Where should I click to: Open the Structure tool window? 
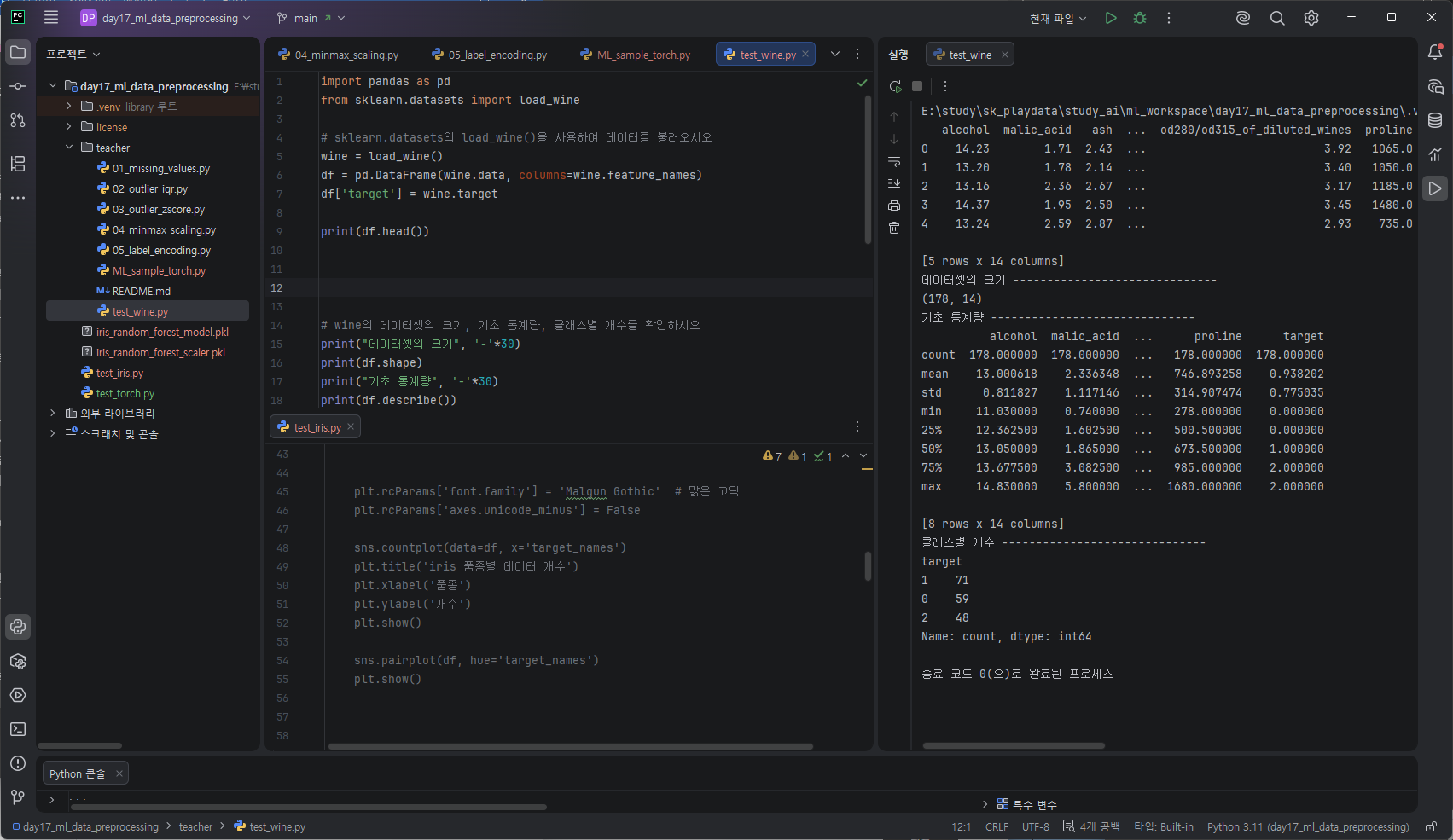[x=18, y=164]
